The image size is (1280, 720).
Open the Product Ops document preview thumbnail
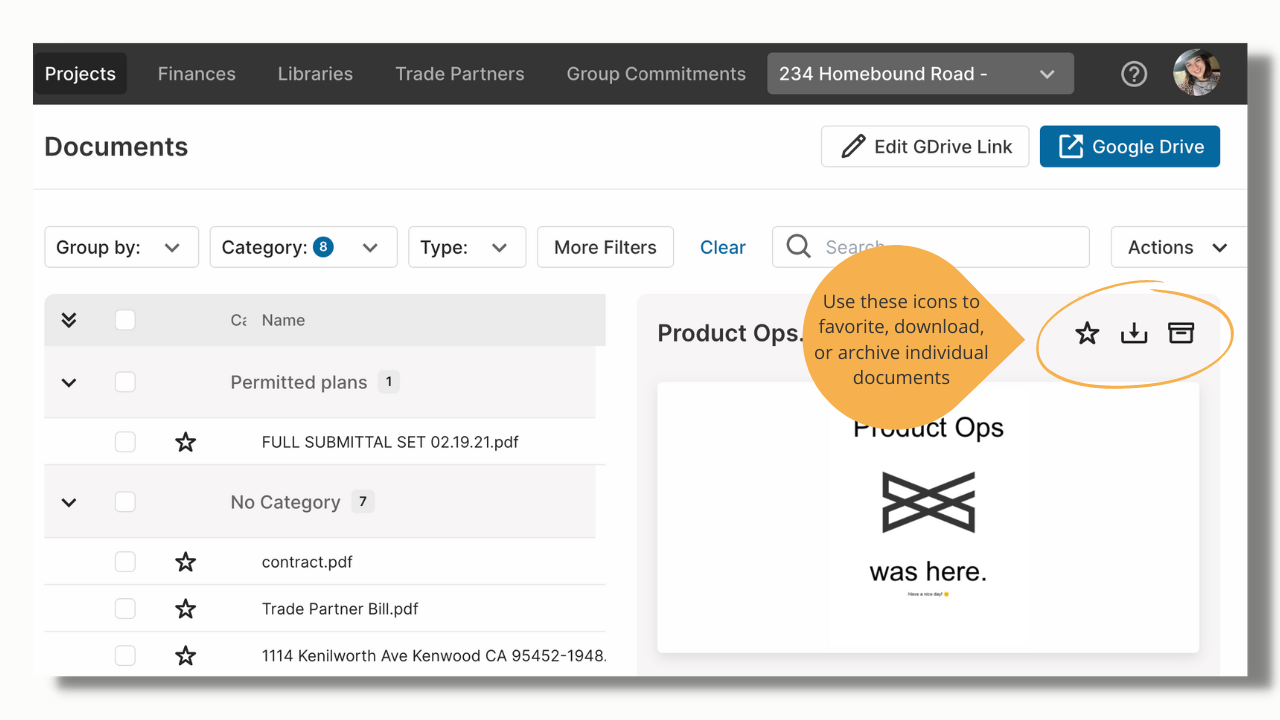pos(928,517)
